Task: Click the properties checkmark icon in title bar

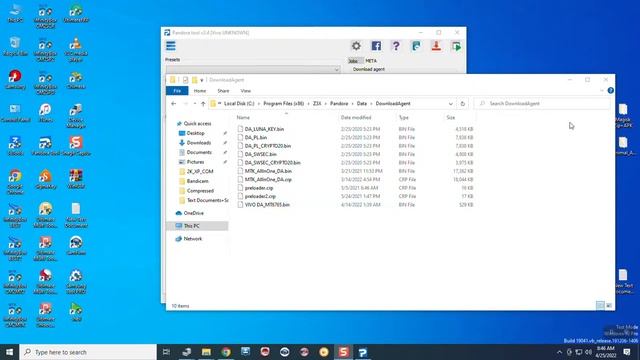Action: point(185,80)
